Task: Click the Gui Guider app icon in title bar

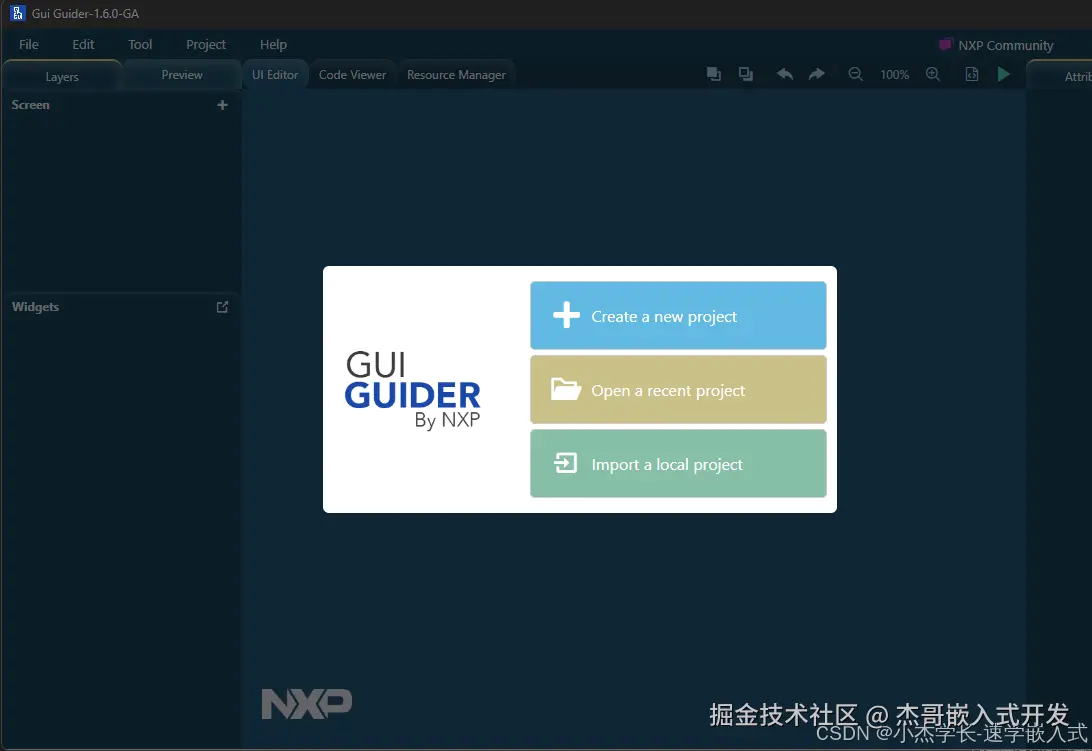Action: coord(17,13)
